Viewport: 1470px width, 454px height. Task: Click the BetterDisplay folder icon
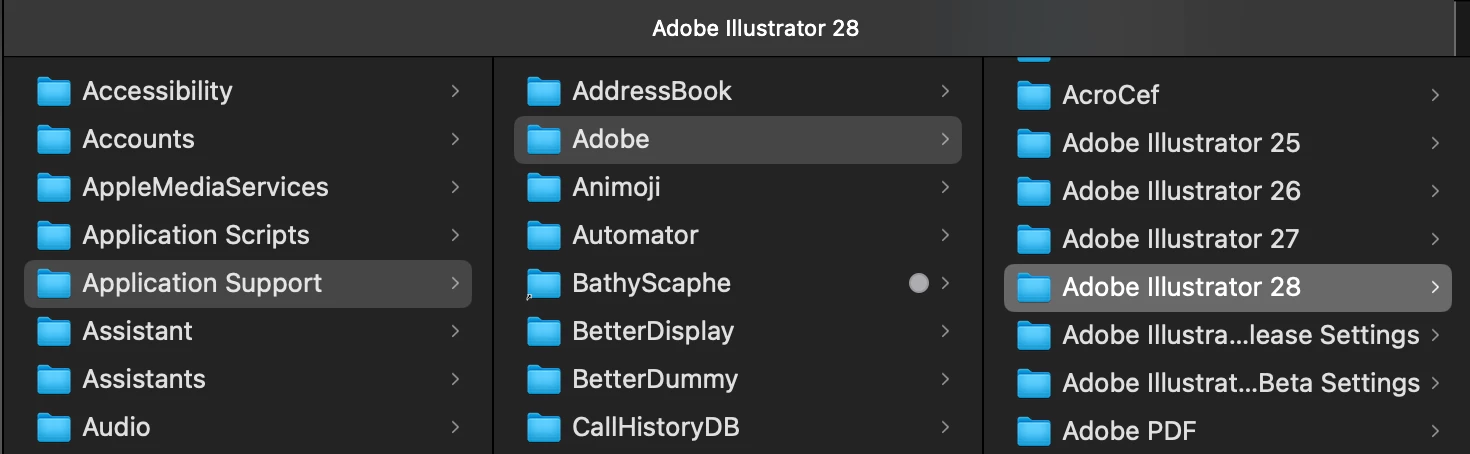click(544, 332)
